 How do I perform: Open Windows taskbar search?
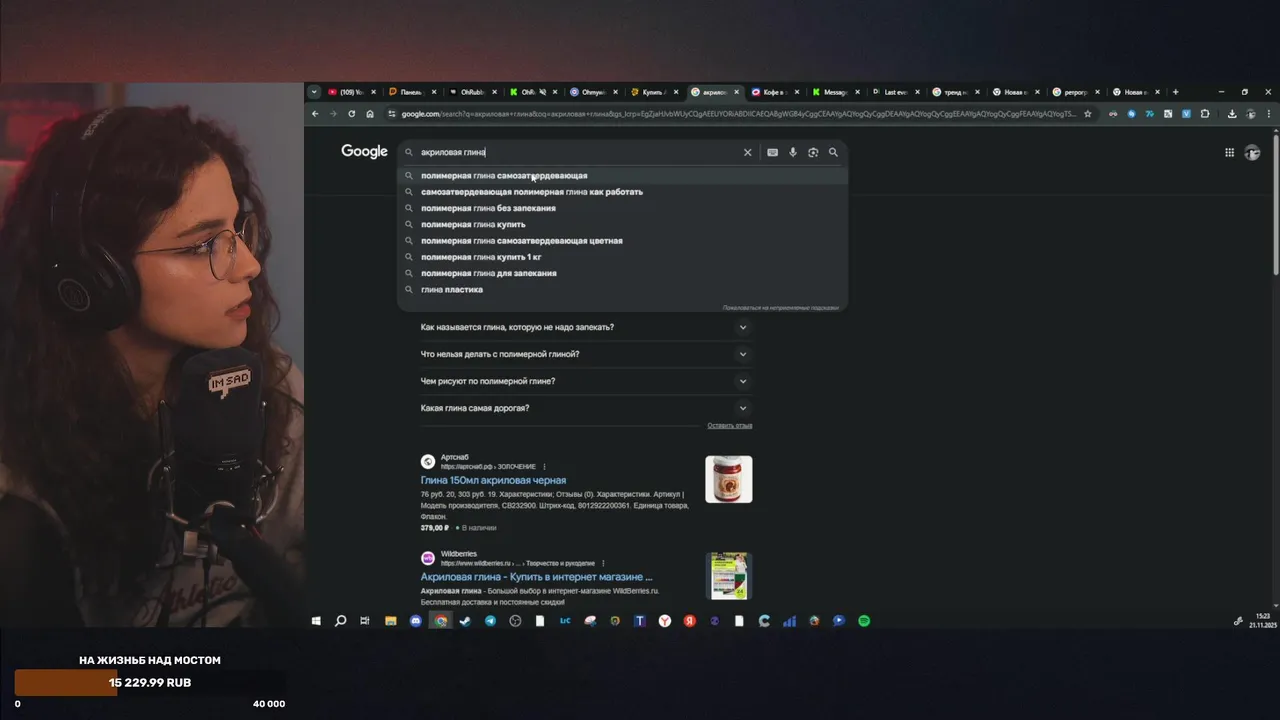tap(340, 621)
